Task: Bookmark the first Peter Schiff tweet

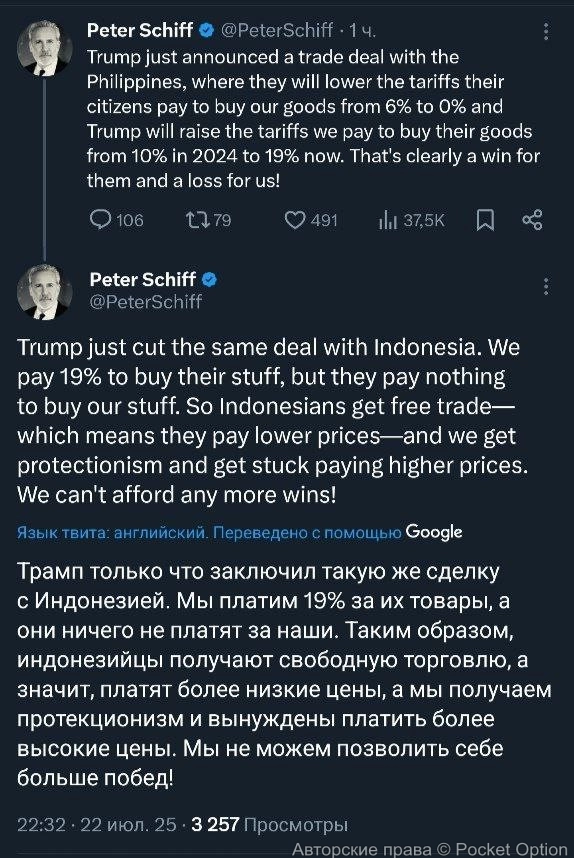Action: (x=485, y=220)
